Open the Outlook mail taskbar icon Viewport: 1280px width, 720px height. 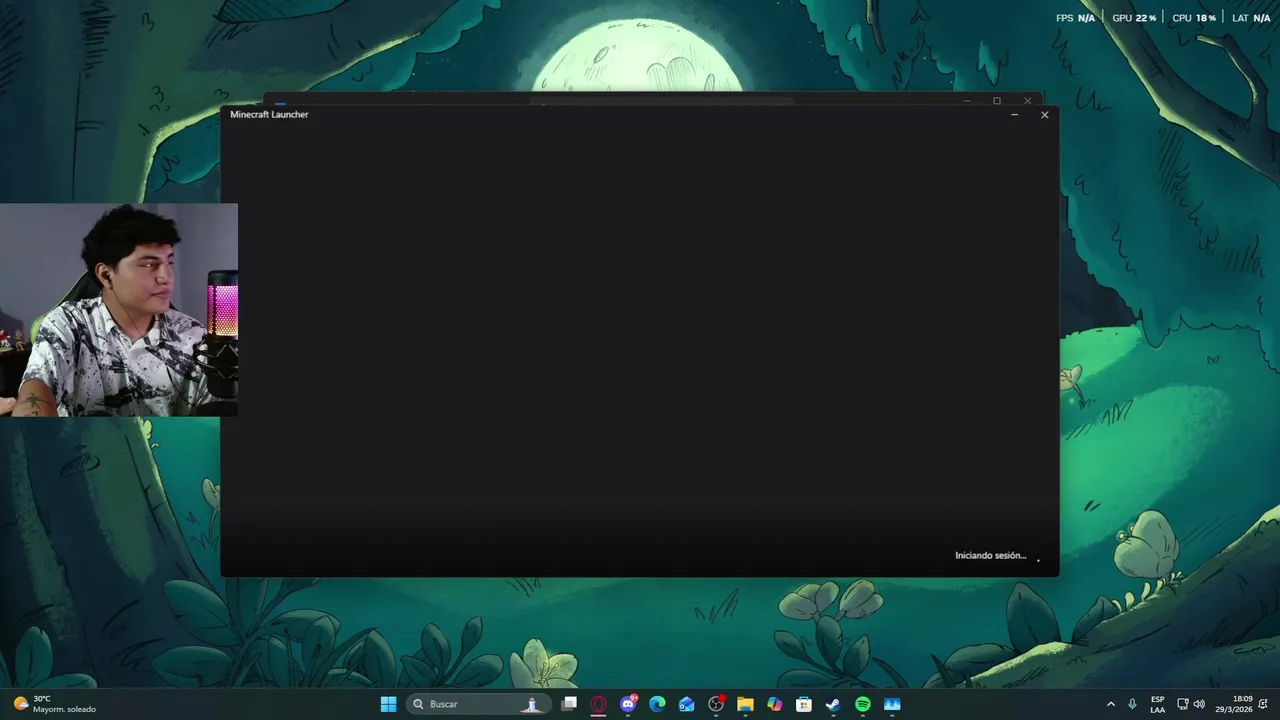point(686,704)
